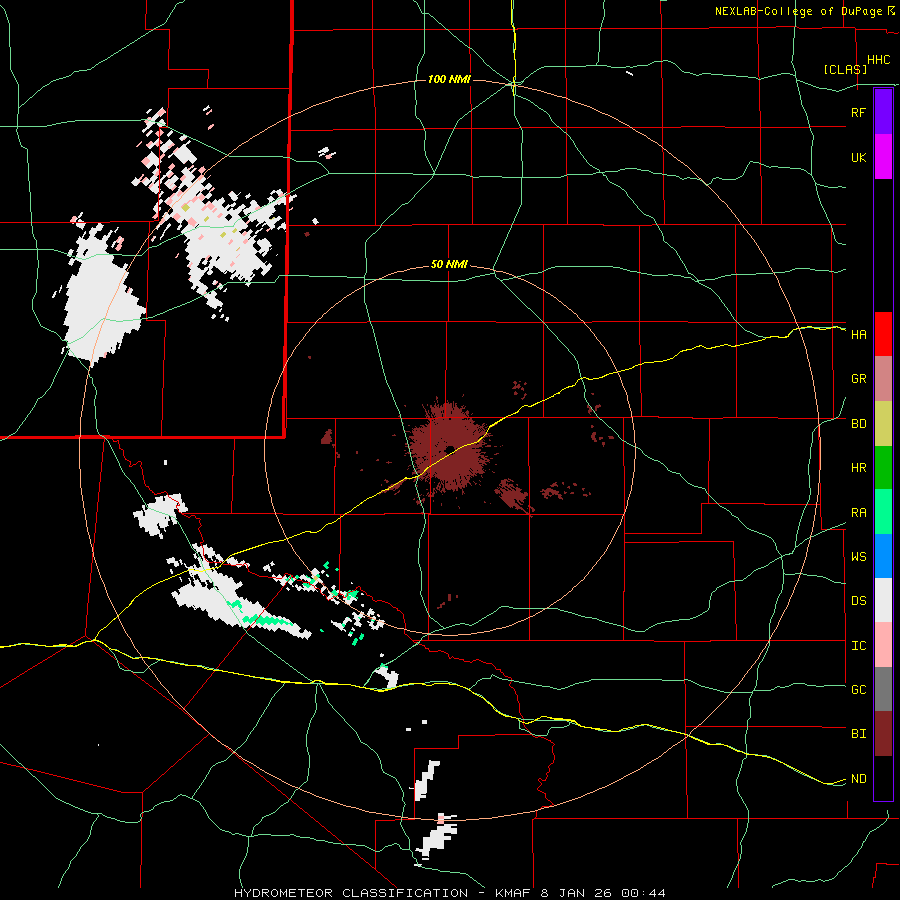Screen dimensions: 900x900
Task: Click the IC legend label
Action: [x=858, y=646]
